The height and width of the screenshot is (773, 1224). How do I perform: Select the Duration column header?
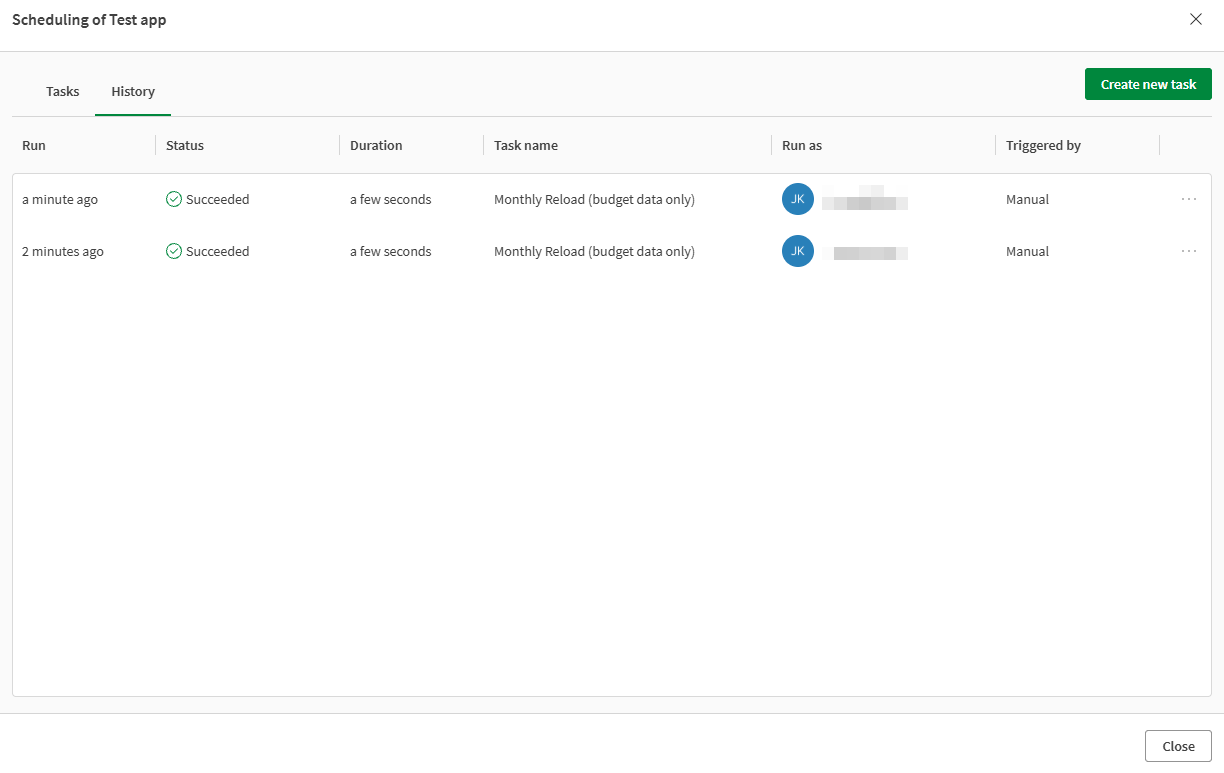pos(376,145)
